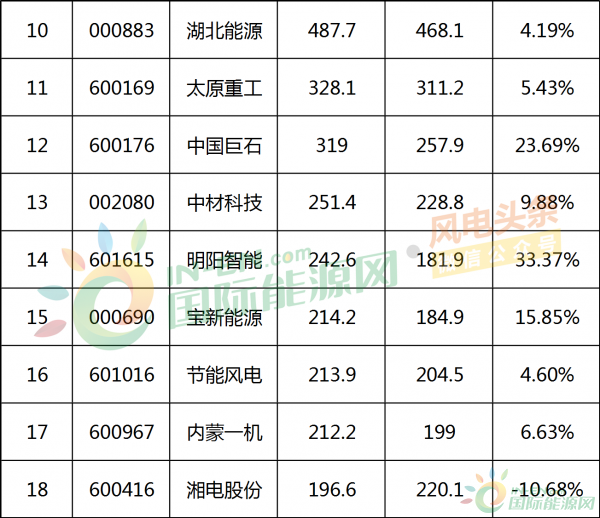The image size is (600, 518).
Task: Select stock code 000690
Action: click(x=122, y=318)
